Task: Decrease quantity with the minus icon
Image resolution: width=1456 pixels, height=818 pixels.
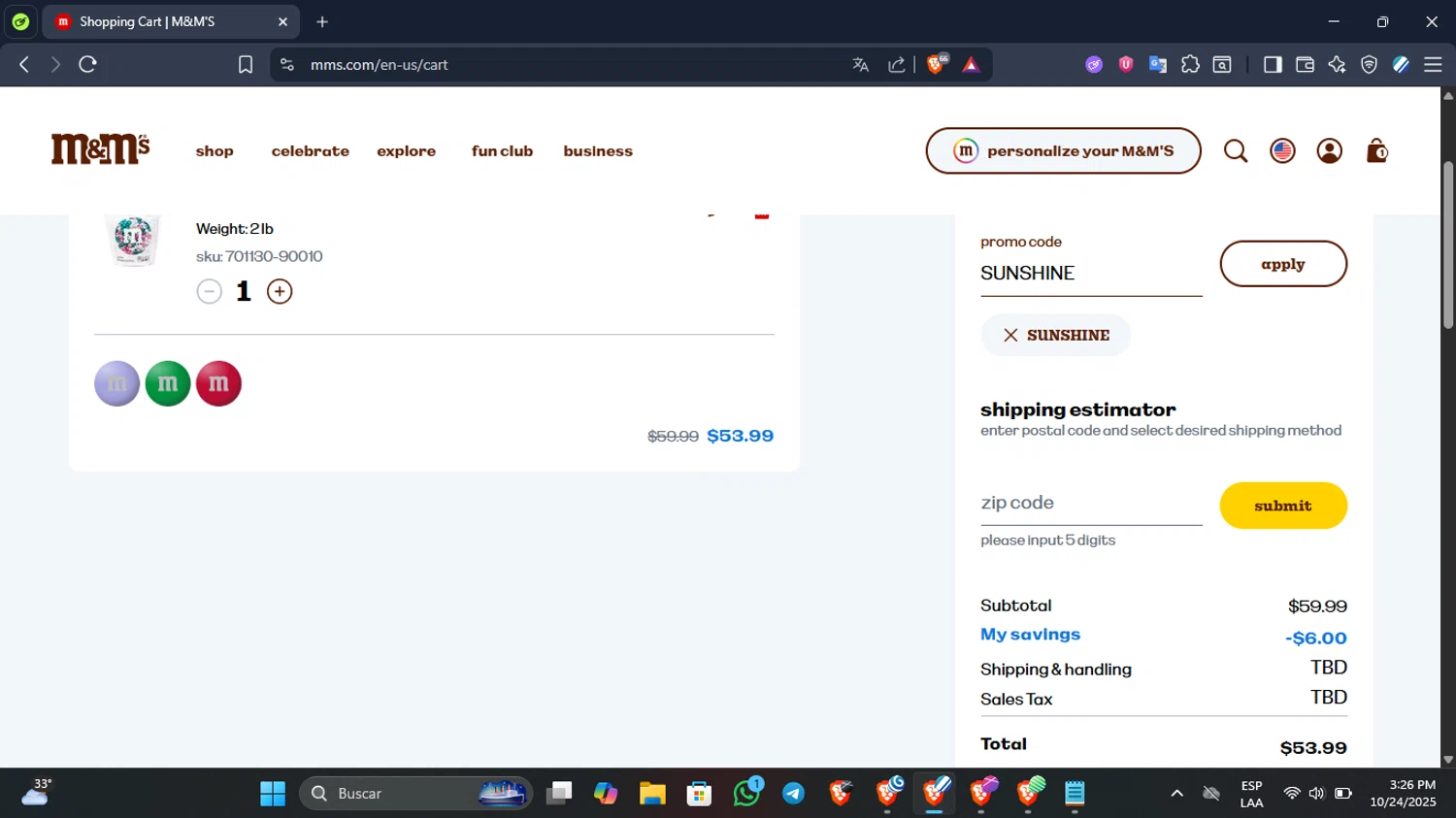Action: 209,291
